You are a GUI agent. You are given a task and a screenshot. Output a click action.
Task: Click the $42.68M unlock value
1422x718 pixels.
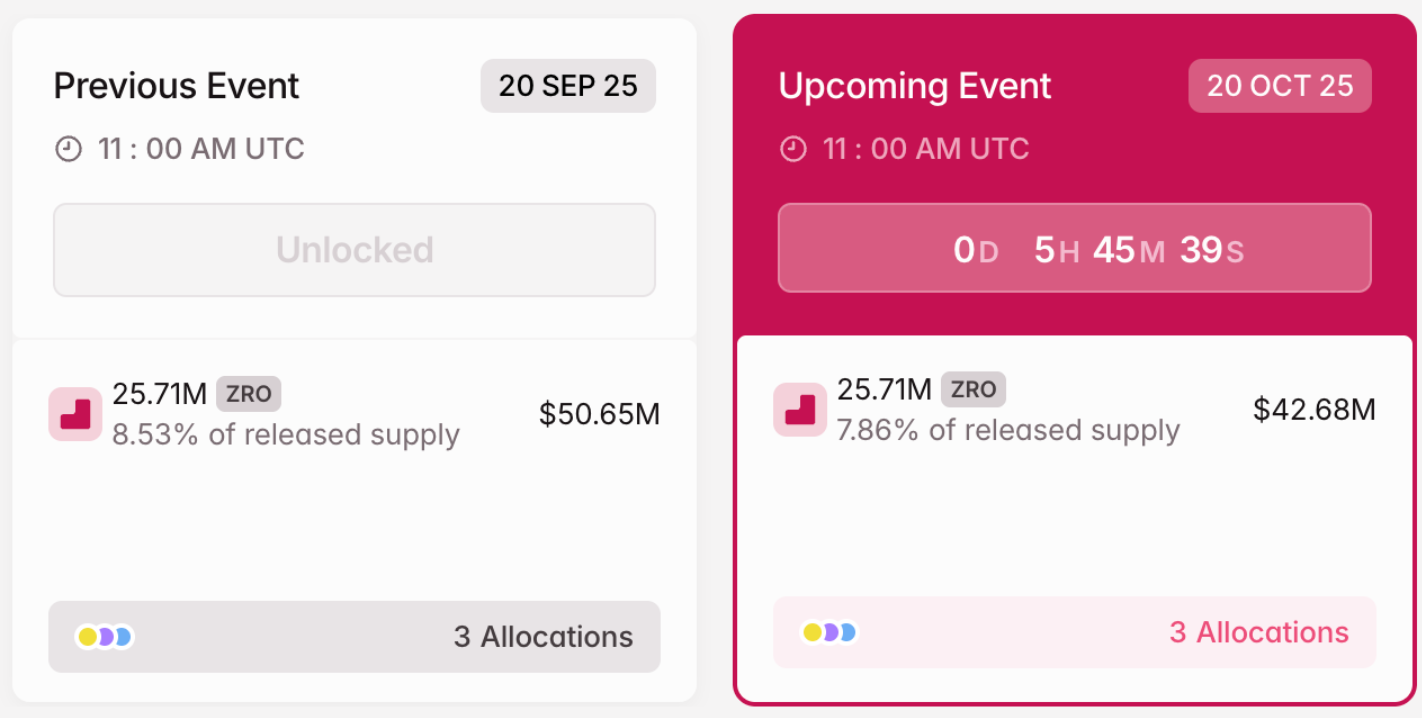(1314, 410)
